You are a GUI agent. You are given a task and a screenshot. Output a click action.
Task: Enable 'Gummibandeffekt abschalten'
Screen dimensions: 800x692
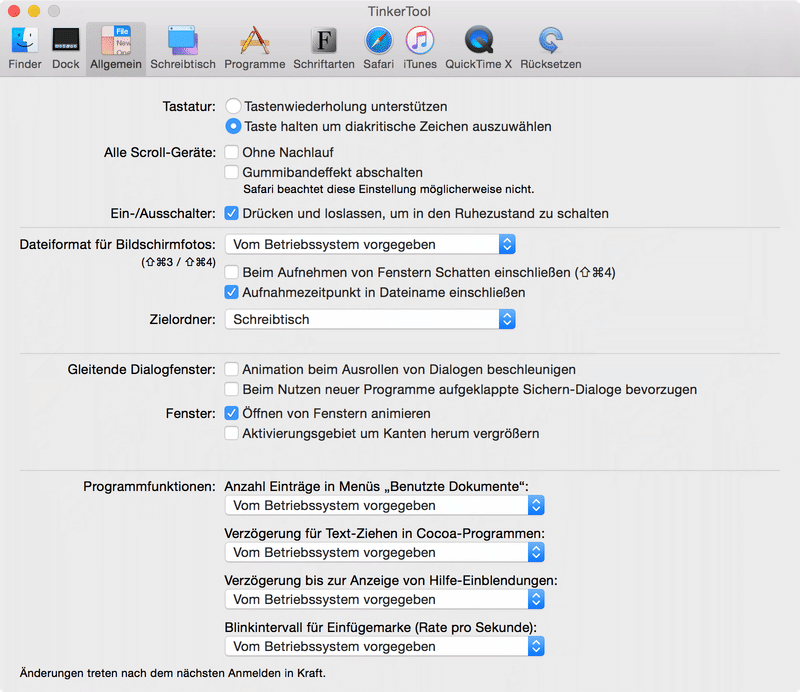[232, 171]
